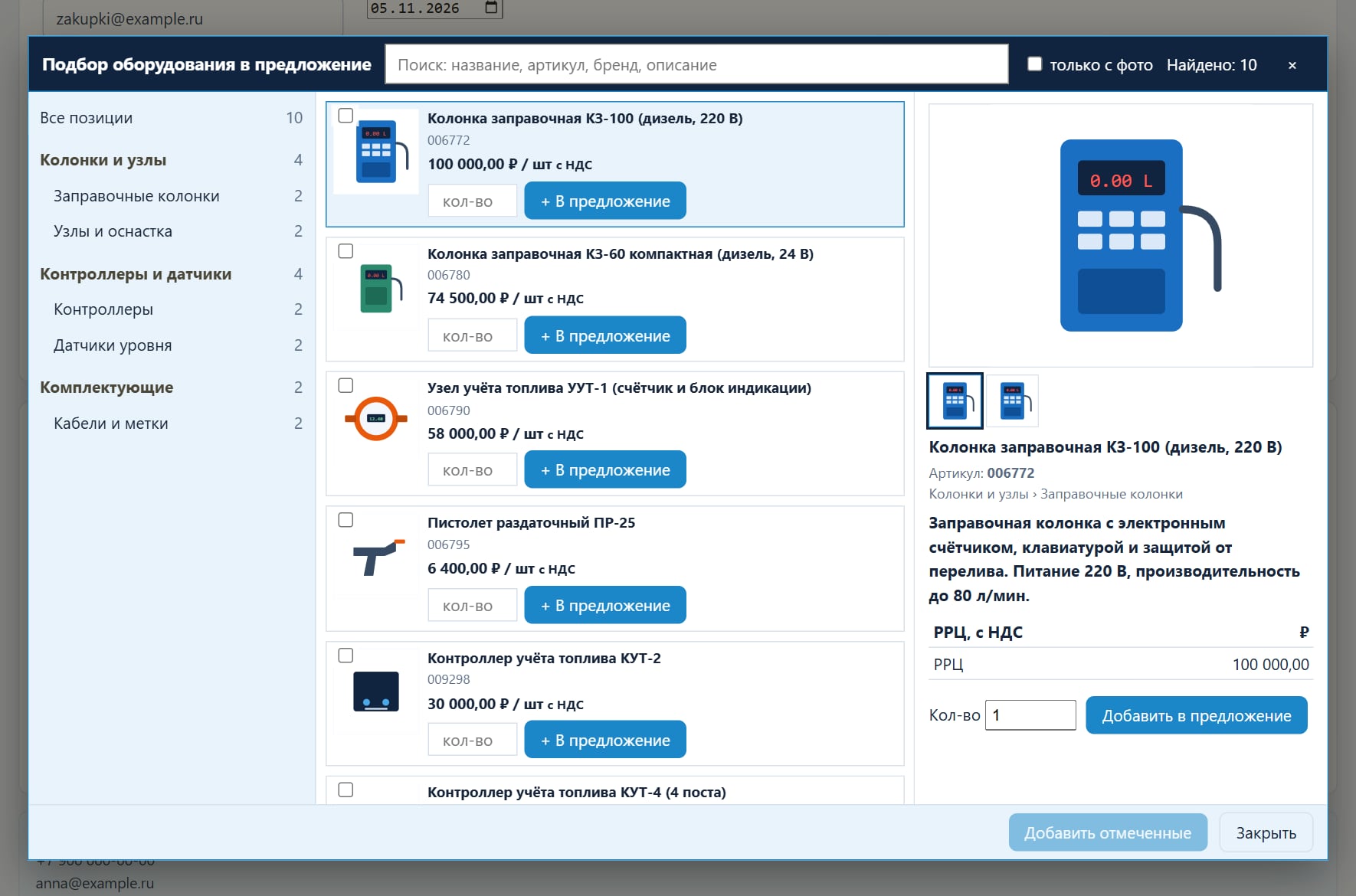The width and height of the screenshot is (1356, 896).
Task: Tick the Узел учёта топлива УУТ-1 checkbox
Action: (346, 385)
